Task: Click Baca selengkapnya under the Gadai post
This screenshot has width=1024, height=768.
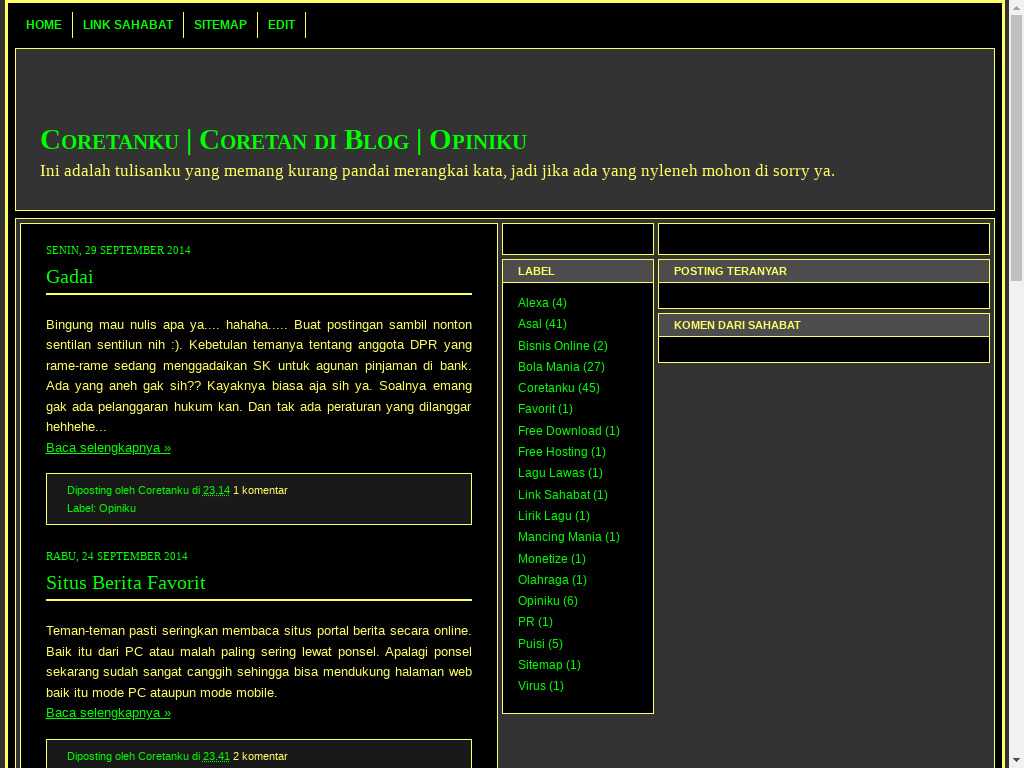Action: pyautogui.click(x=108, y=448)
